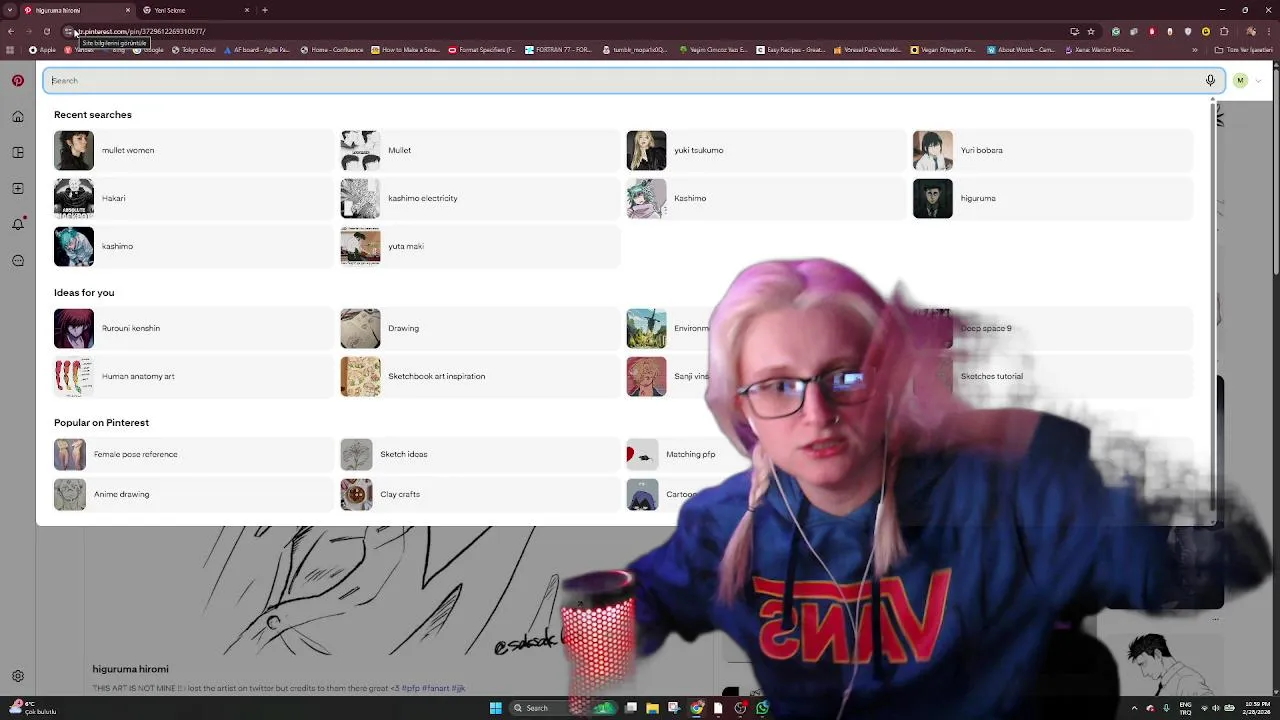Click the voice search microphone icon
The width and height of the screenshot is (1280, 720).
click(1210, 80)
